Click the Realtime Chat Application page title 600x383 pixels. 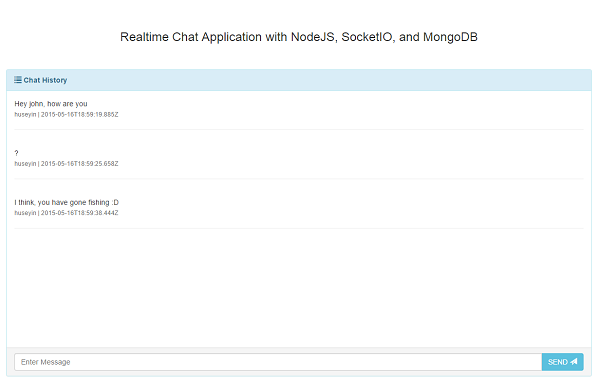click(299, 37)
